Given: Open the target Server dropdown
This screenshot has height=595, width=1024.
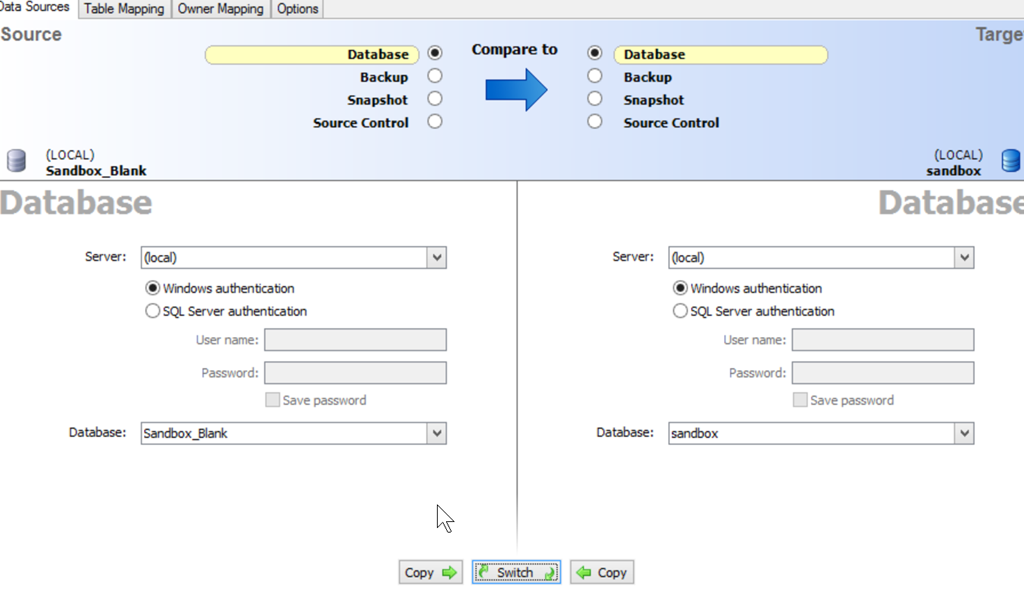Looking at the screenshot, I should tap(964, 258).
